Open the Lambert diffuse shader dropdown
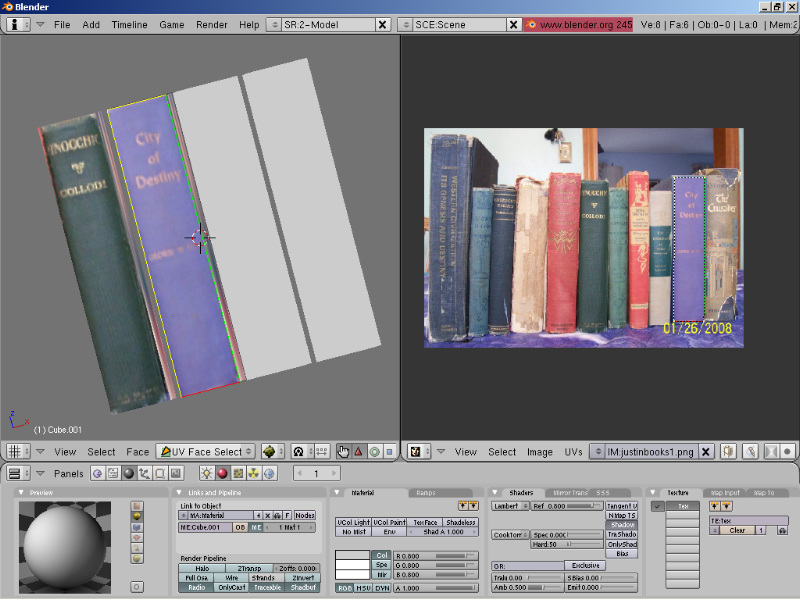This screenshot has width=800, height=600. [510, 506]
